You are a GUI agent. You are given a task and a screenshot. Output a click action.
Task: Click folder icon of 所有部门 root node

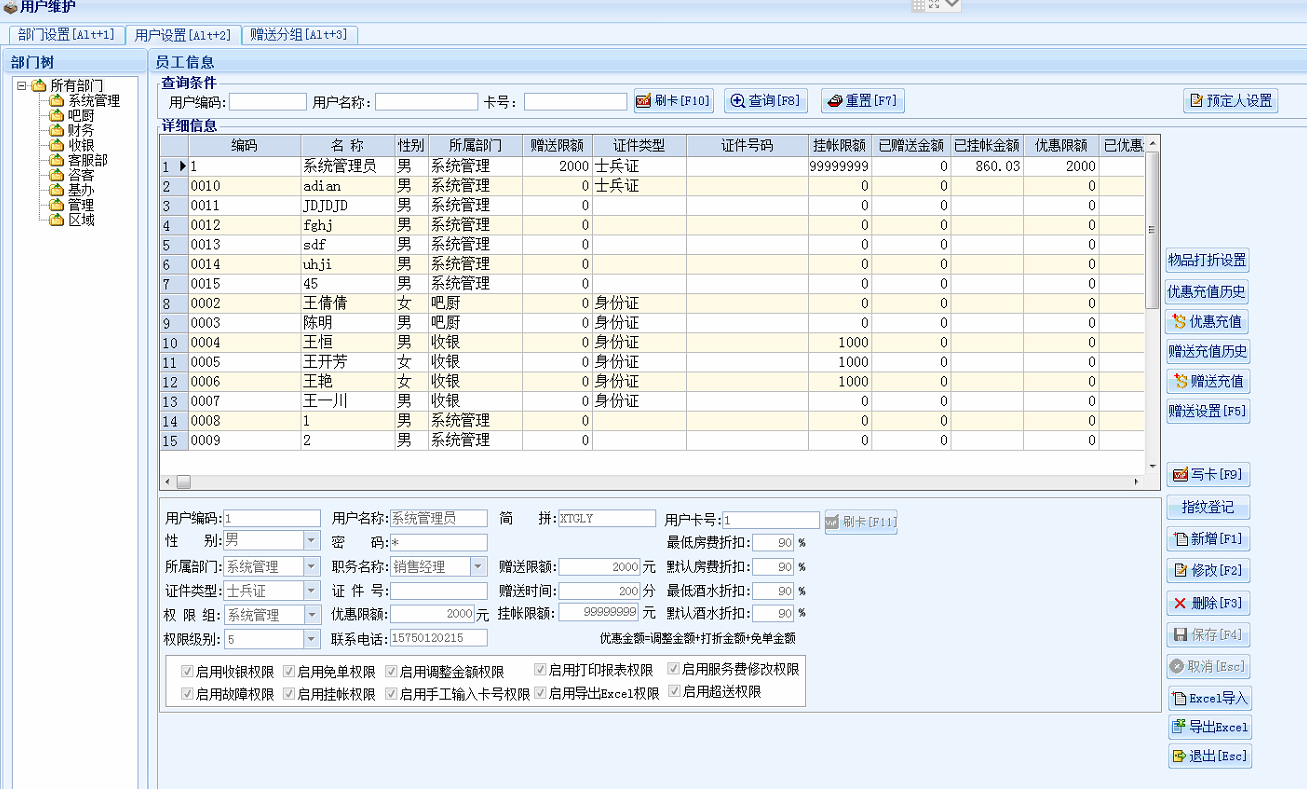(39, 86)
